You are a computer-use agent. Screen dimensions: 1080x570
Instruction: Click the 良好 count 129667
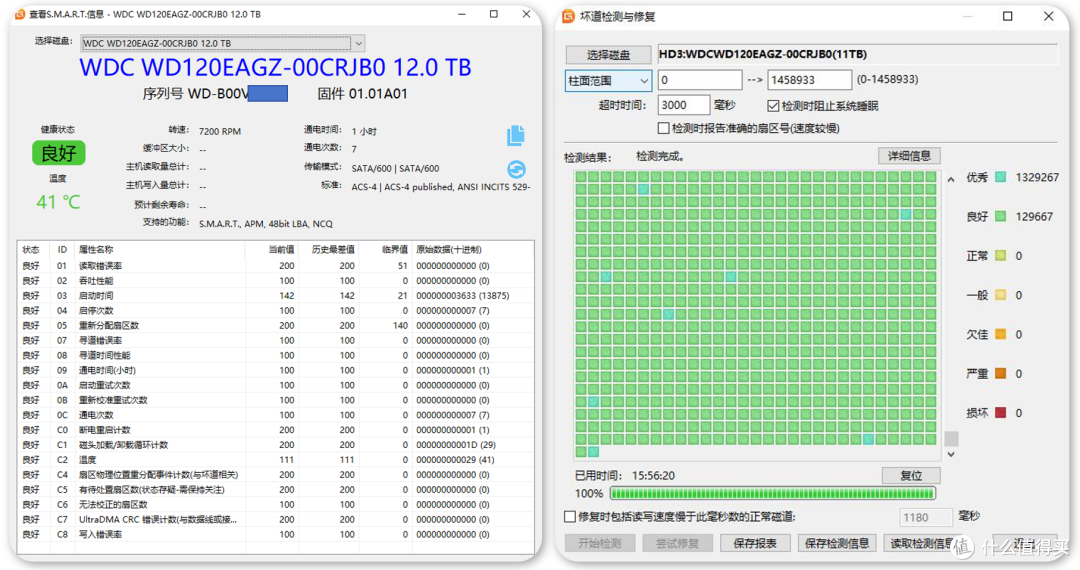coord(1034,216)
